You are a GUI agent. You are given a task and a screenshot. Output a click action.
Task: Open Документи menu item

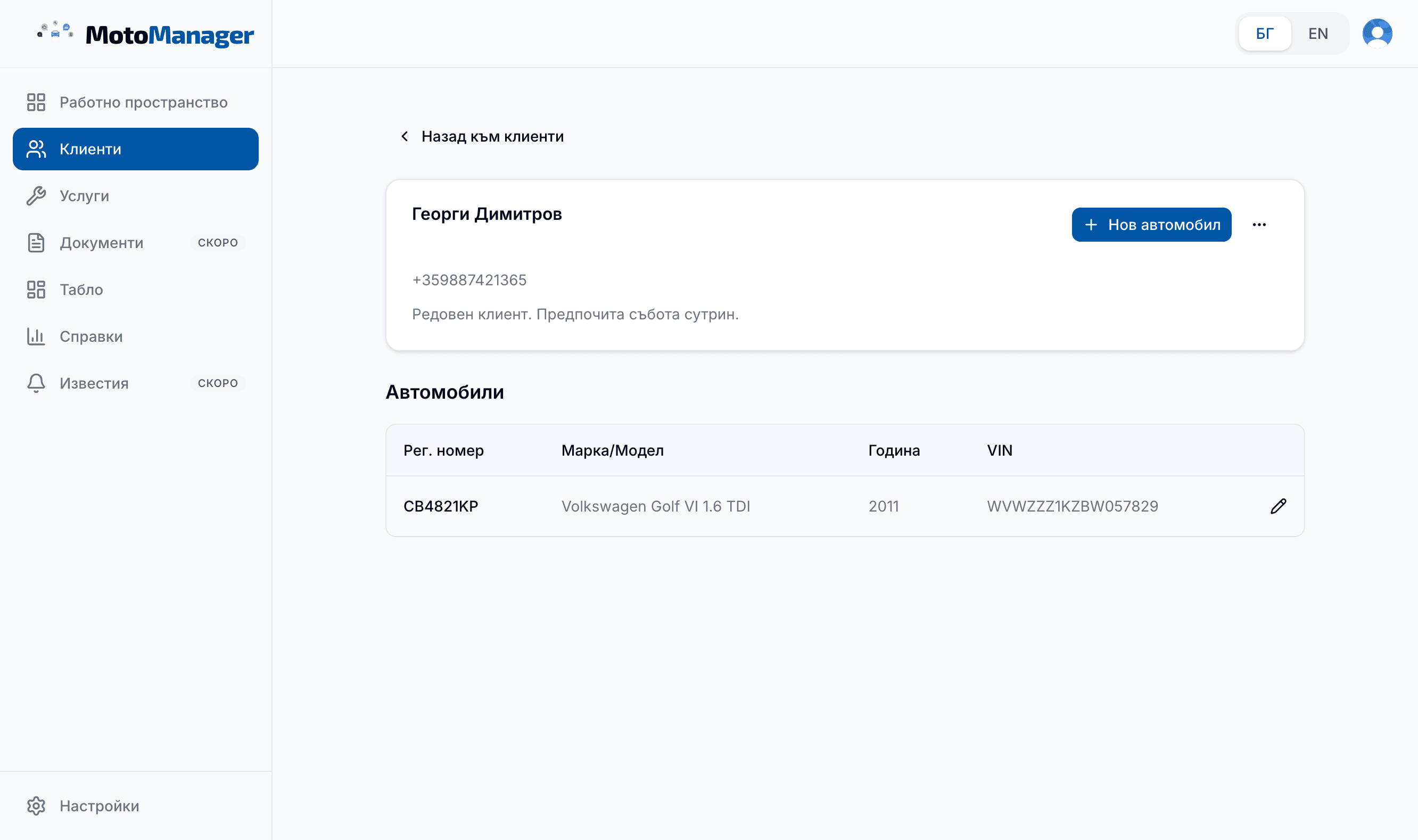tap(136, 243)
